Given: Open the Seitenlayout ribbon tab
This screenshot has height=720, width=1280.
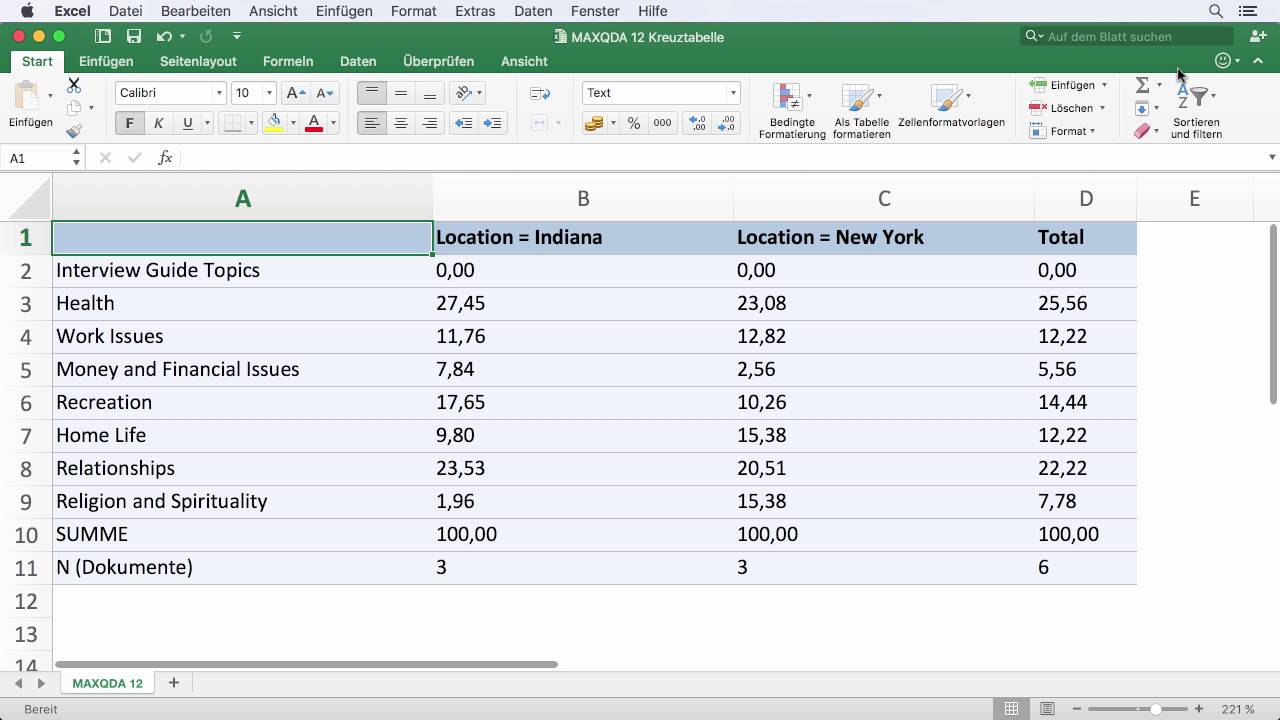Looking at the screenshot, I should tap(198, 61).
